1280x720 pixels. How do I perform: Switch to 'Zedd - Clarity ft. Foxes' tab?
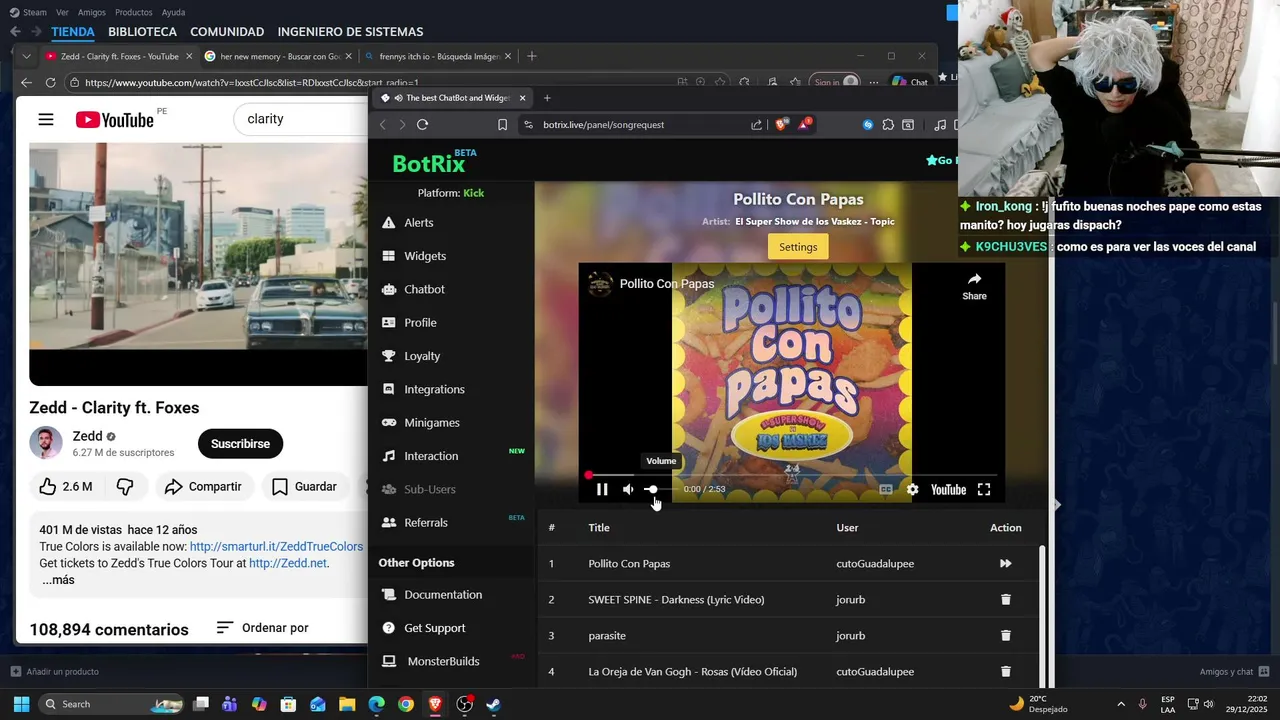(x=118, y=56)
